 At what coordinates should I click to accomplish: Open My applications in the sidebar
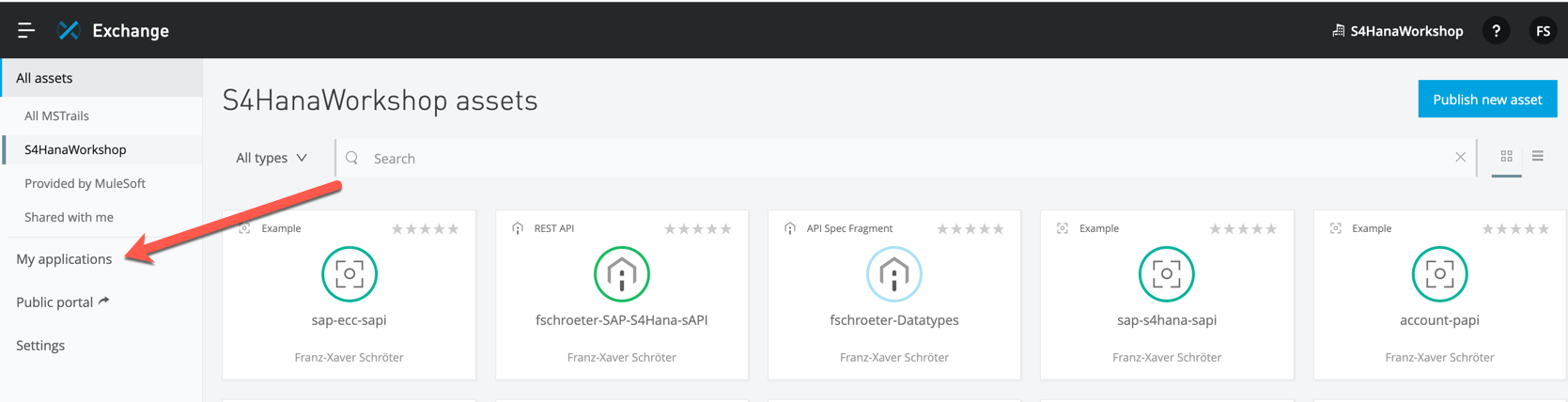64,259
